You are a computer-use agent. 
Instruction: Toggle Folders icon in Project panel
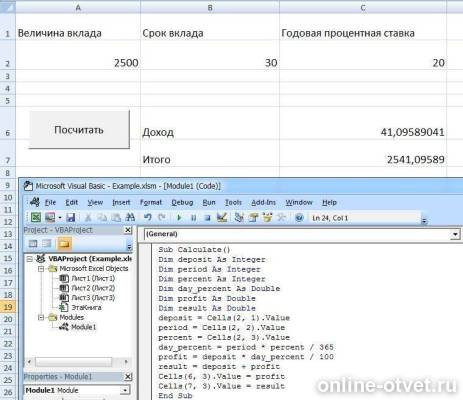pos(64,244)
